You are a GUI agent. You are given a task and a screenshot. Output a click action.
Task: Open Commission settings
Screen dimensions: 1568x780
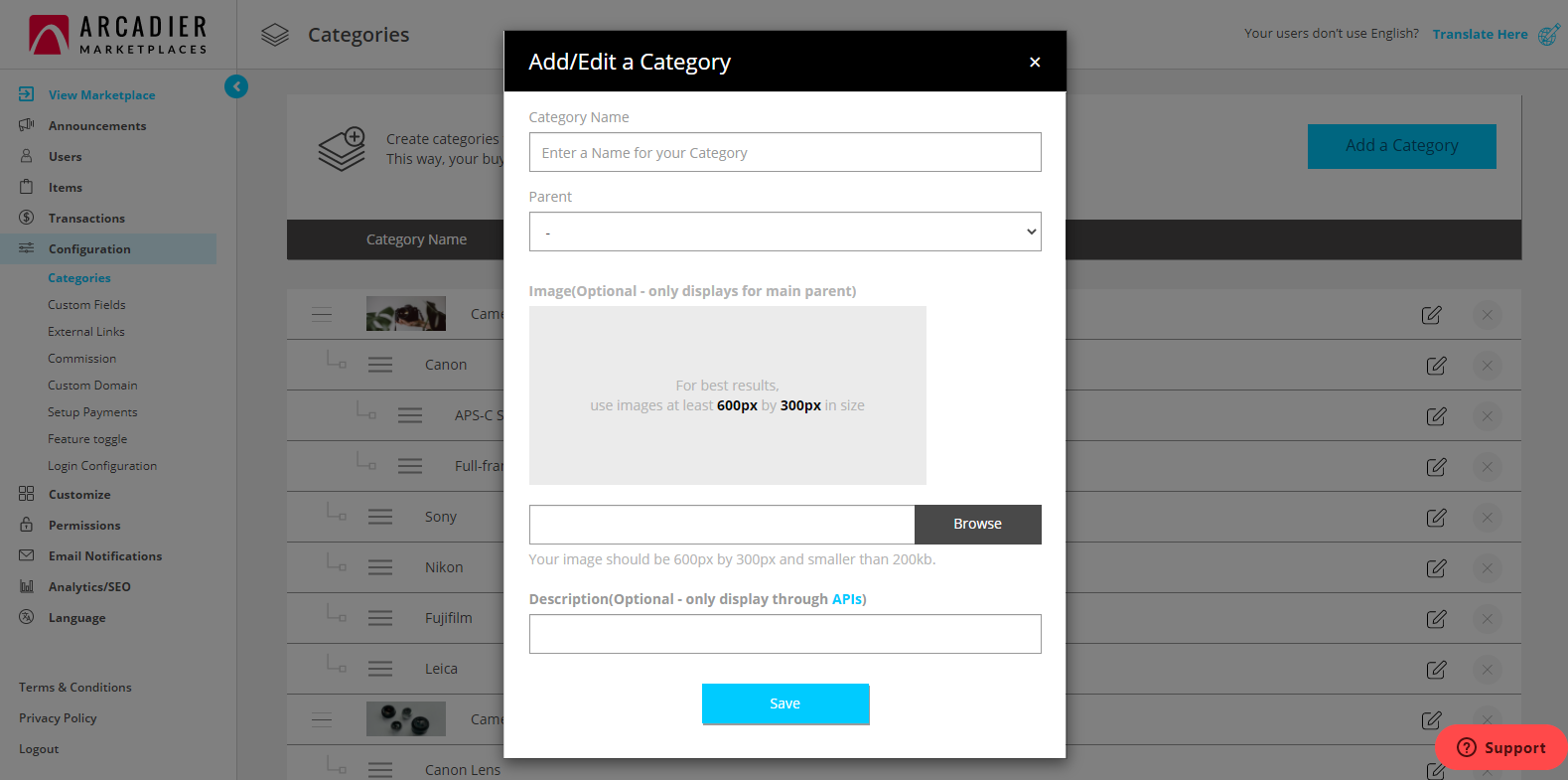coord(81,359)
